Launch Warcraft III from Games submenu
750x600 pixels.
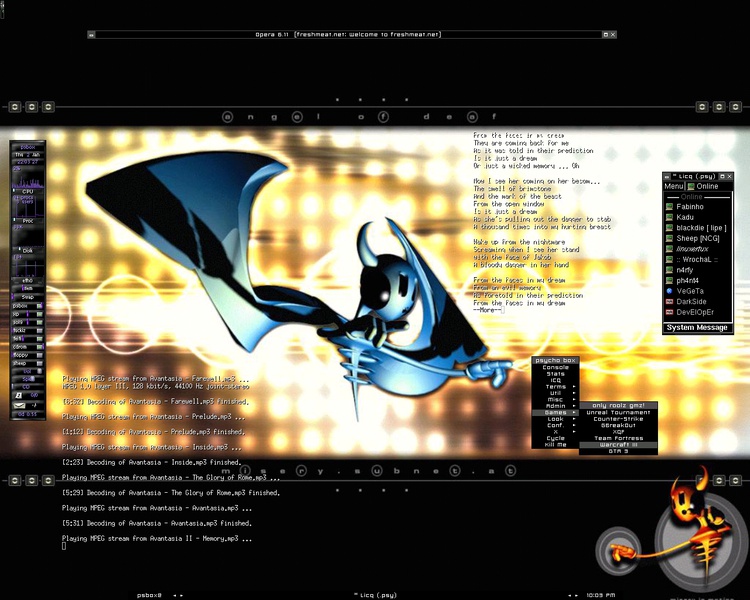618,444
